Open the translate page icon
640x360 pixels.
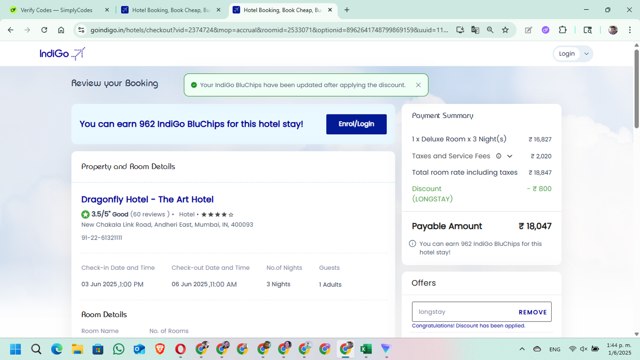[x=475, y=30]
